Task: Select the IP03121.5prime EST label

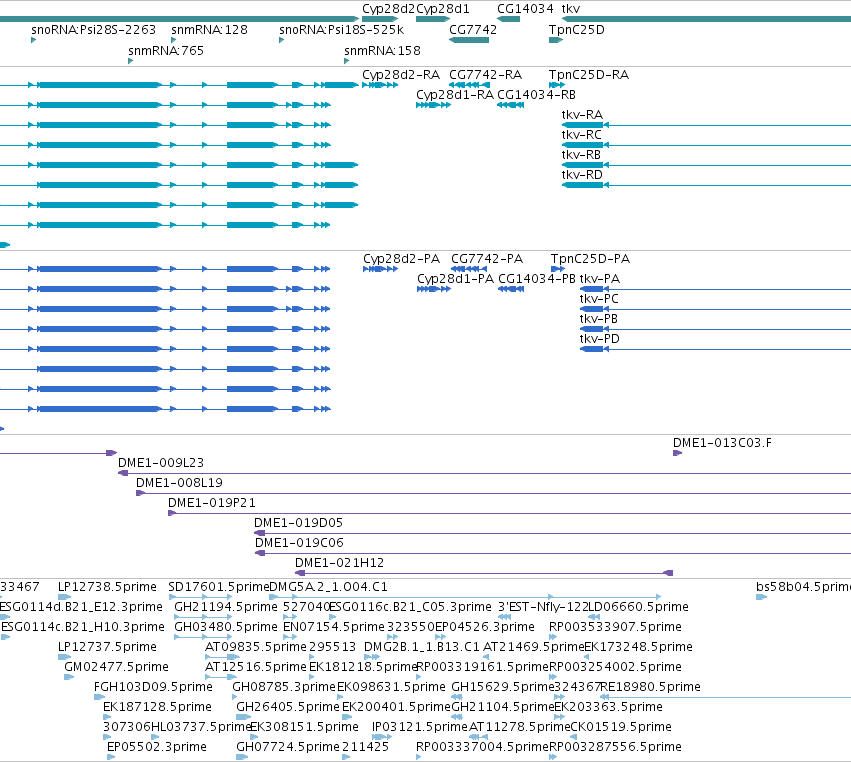Action: click(x=420, y=728)
